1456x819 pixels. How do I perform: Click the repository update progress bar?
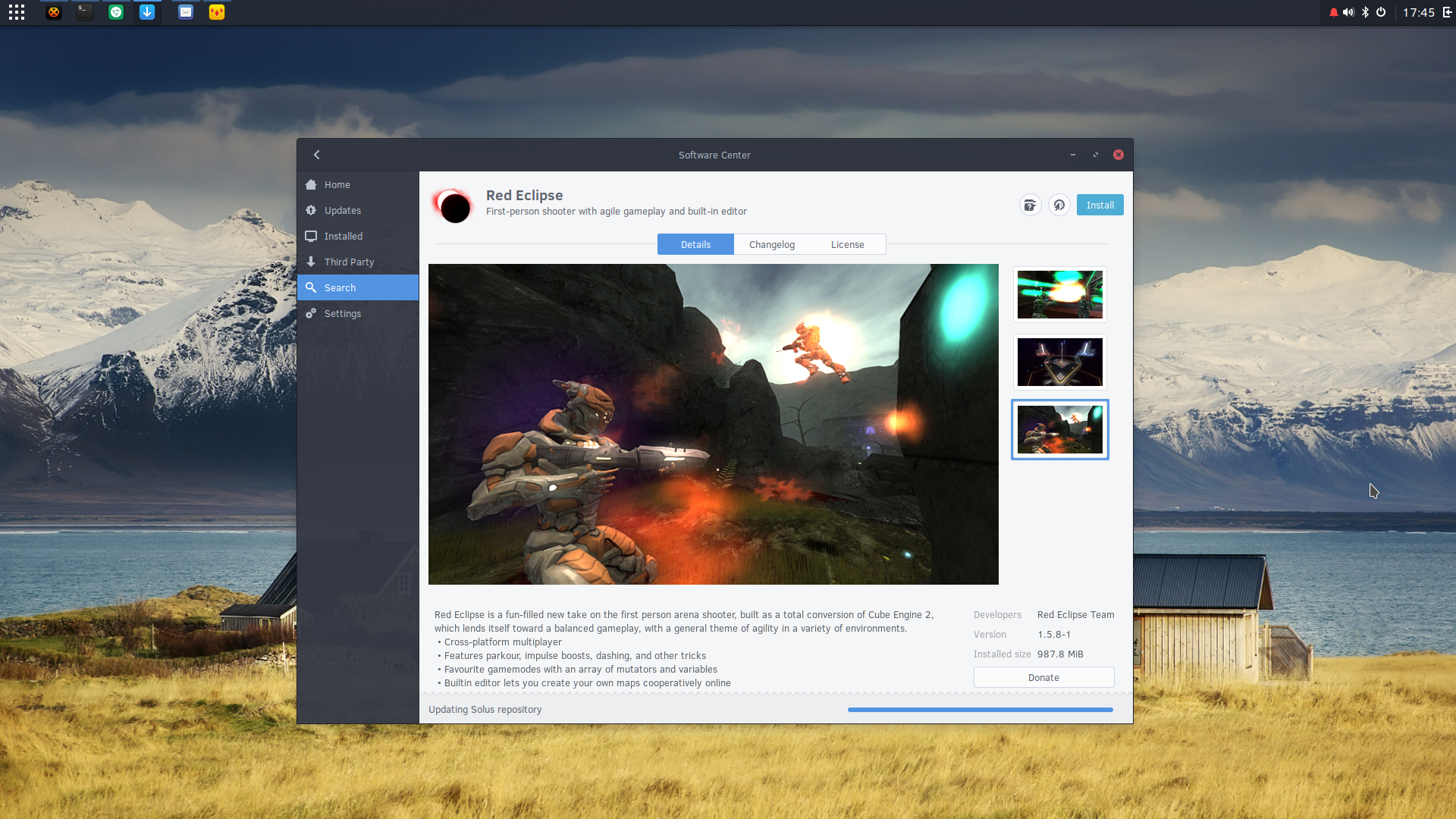(x=981, y=710)
